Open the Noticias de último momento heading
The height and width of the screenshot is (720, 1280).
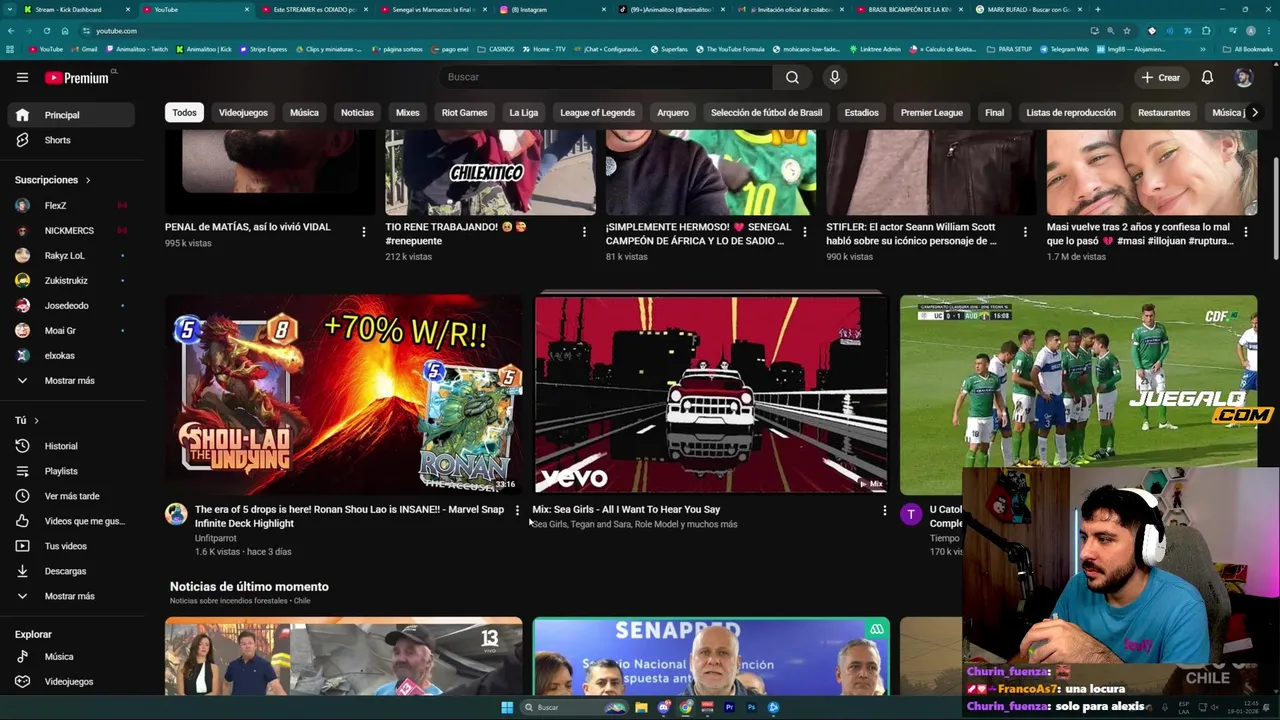[x=249, y=587]
